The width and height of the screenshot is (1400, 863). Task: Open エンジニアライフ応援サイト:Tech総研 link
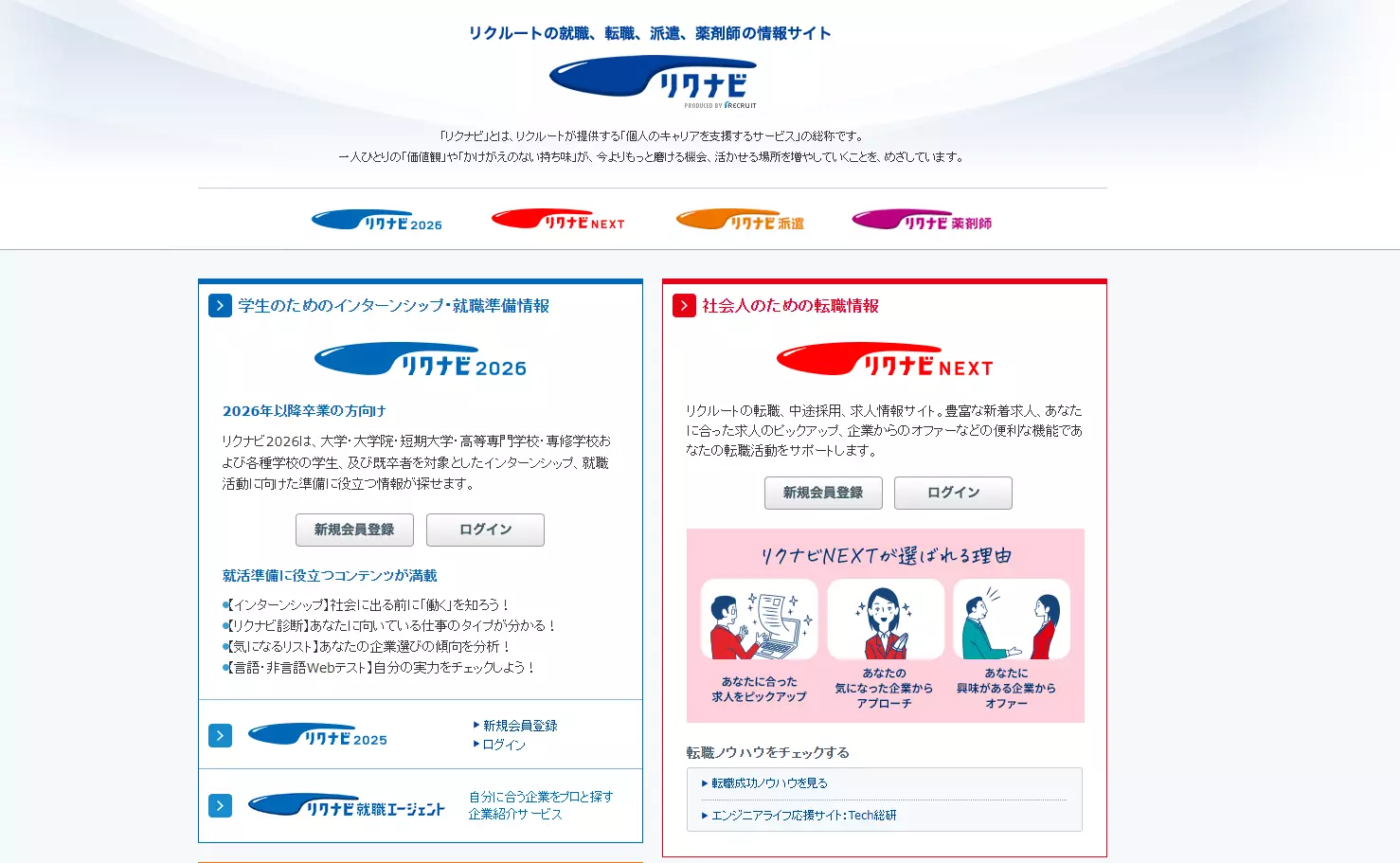799,816
